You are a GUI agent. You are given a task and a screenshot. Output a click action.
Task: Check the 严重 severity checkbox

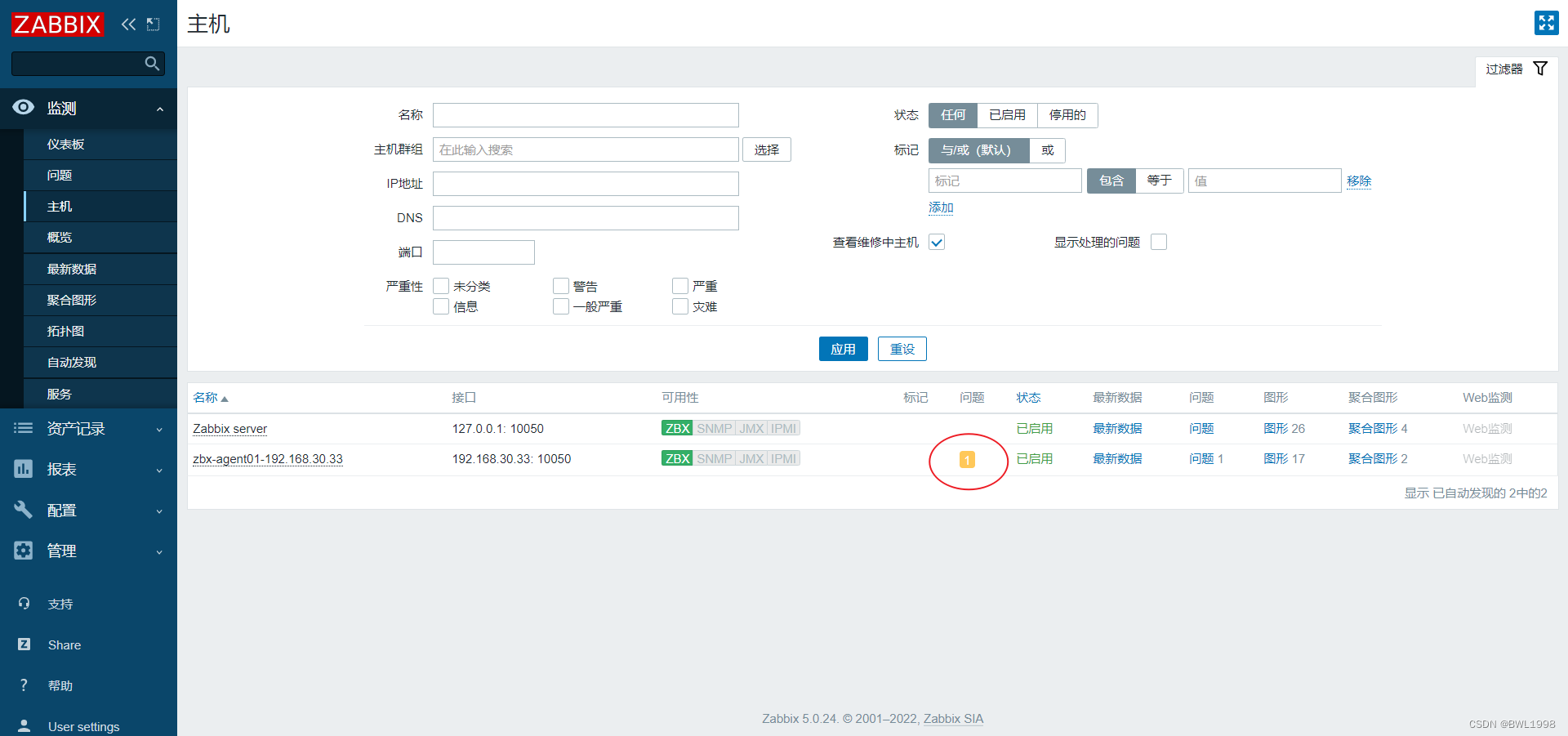(680, 286)
